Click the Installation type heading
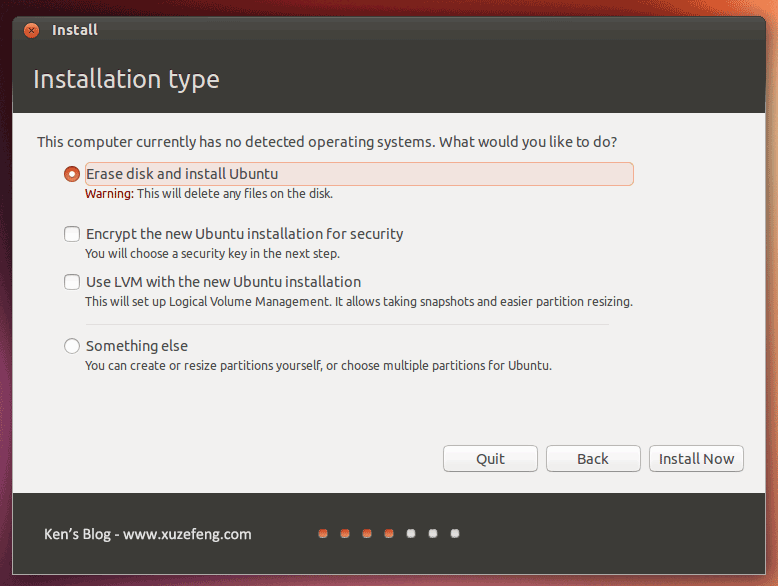This screenshot has width=778, height=586. (126, 79)
